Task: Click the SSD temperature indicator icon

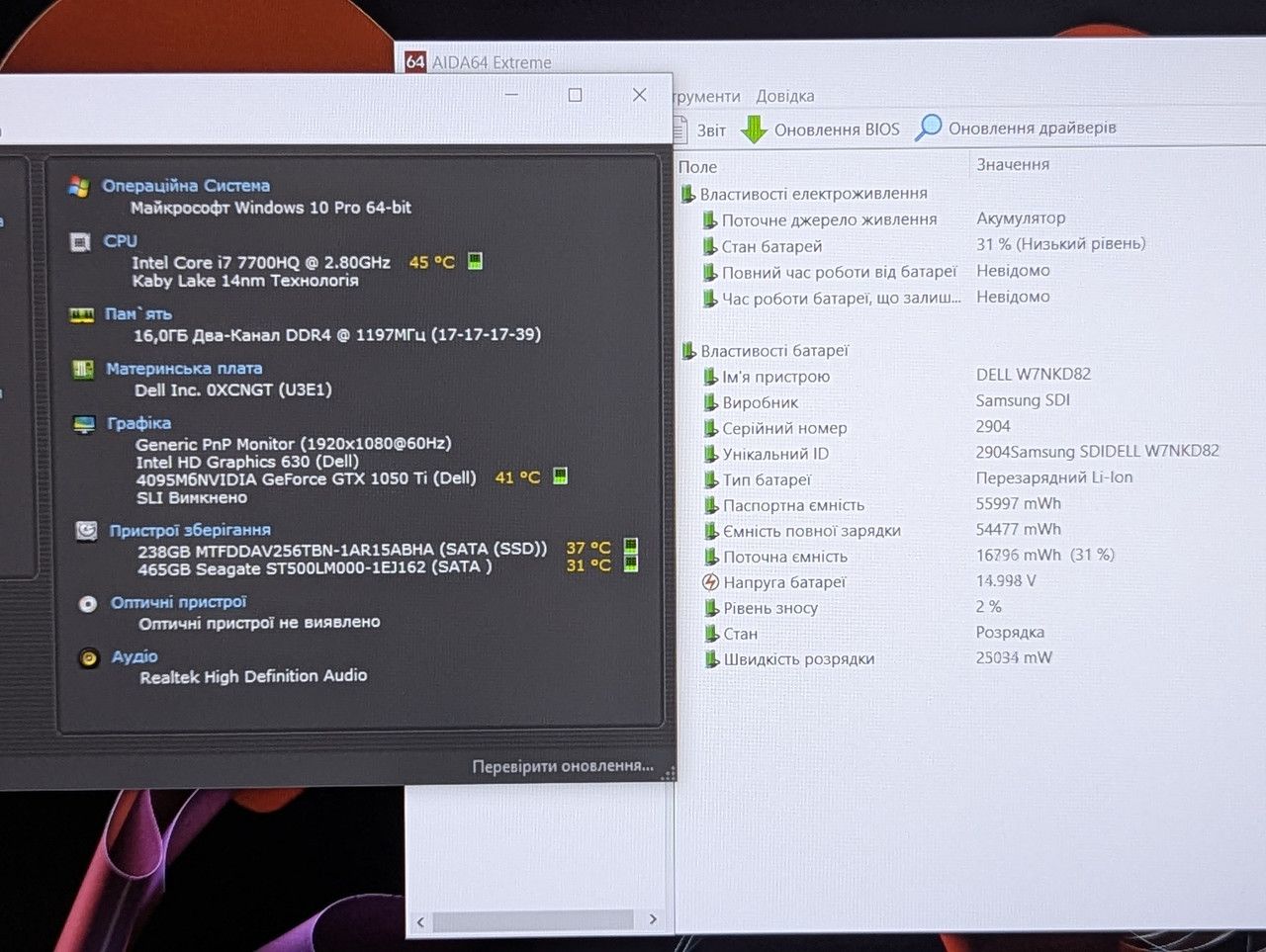Action: [x=631, y=547]
